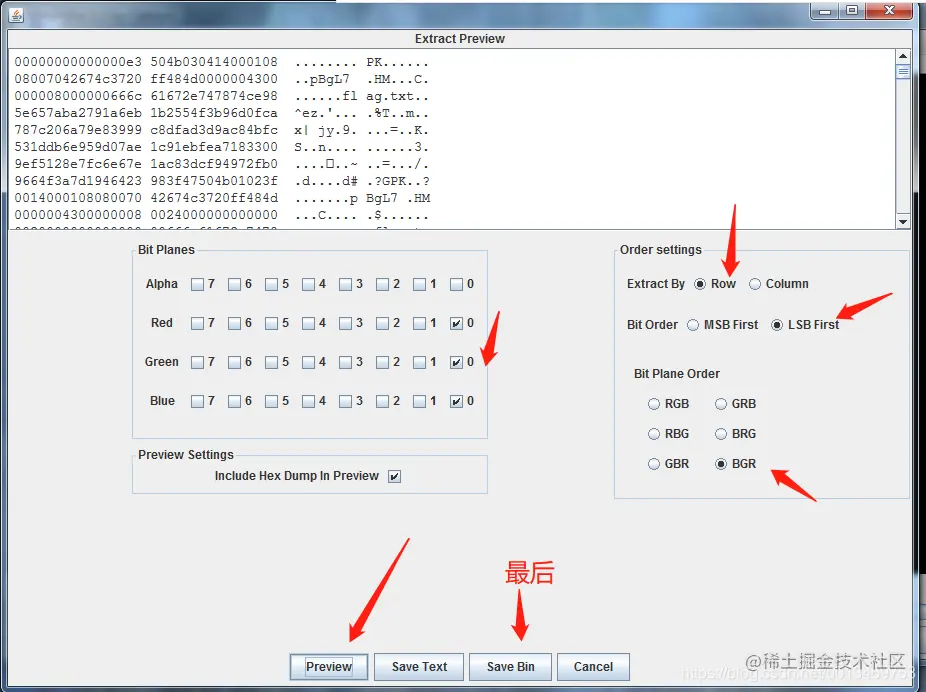Minimize the Extract Preview window
The height and width of the screenshot is (692, 926).
coord(825,11)
